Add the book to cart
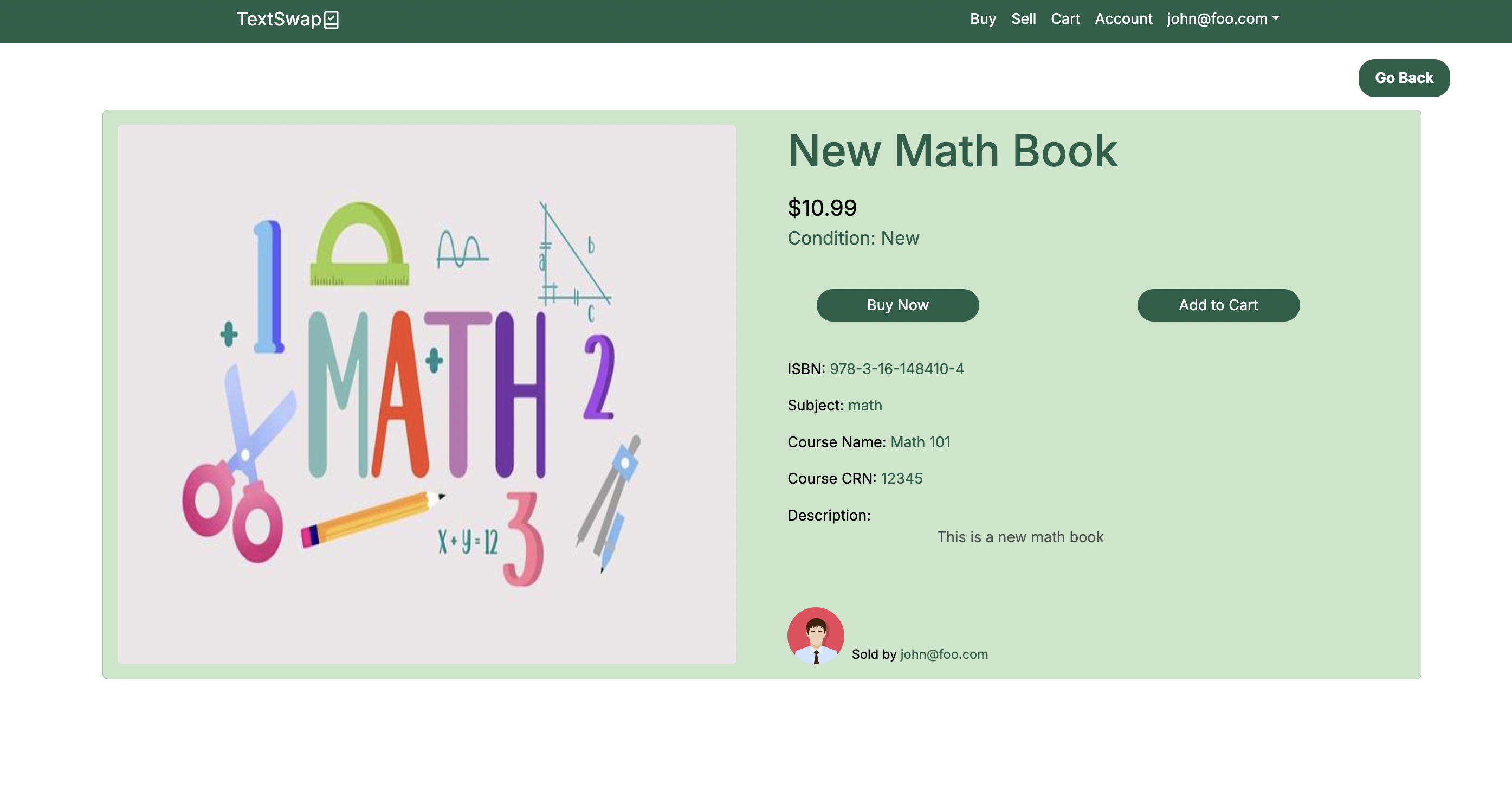Screen dimensions: 1512x809 (1218, 305)
